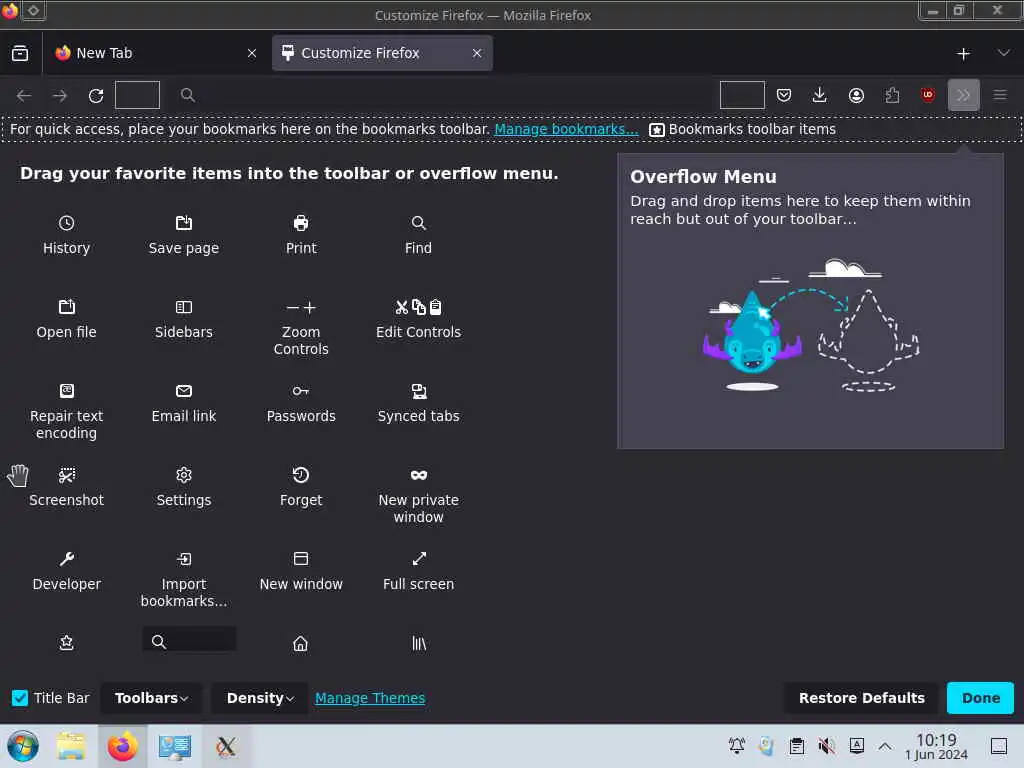Image resolution: width=1024 pixels, height=768 pixels.
Task: Click the uBlock Origin shield icon
Action: pyautogui.click(x=927, y=95)
